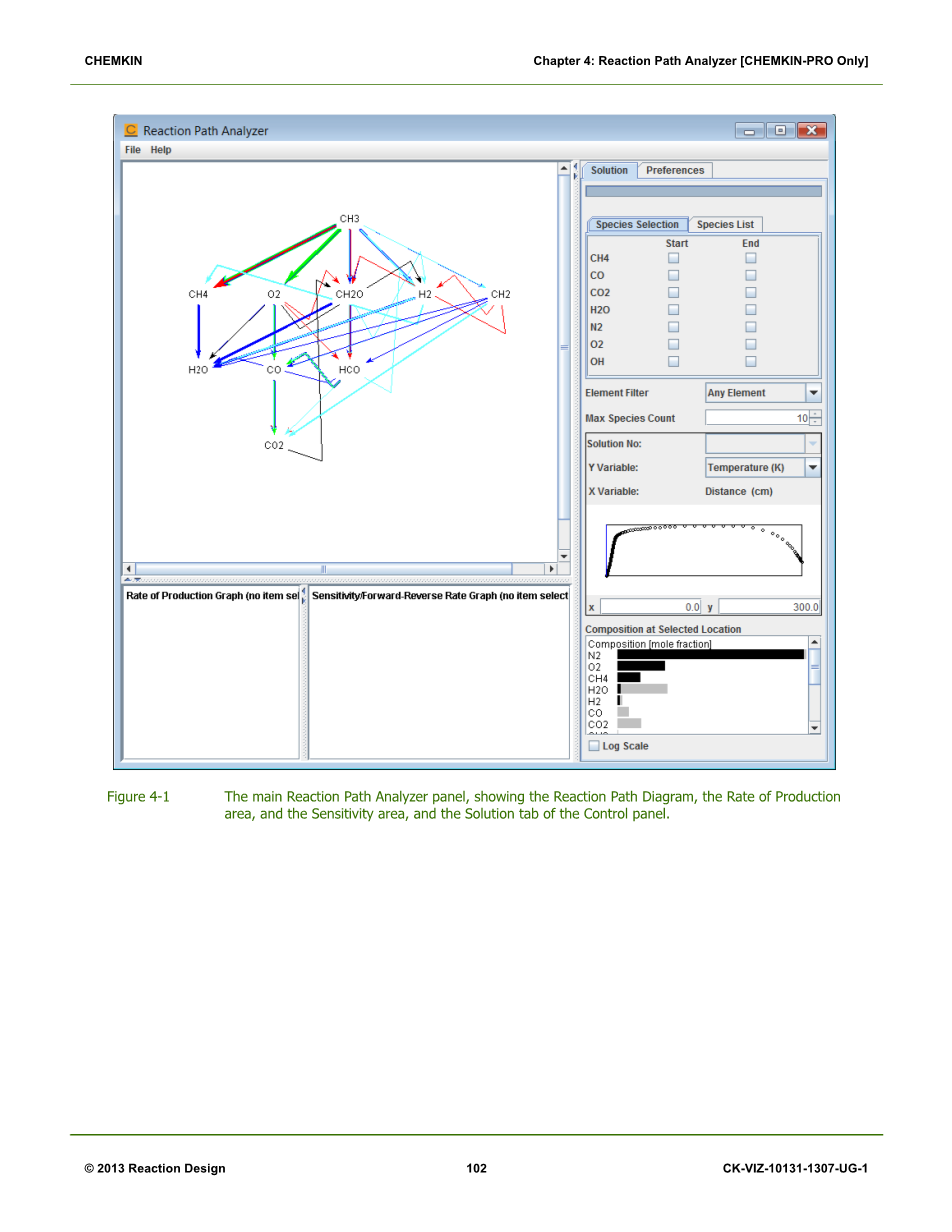Click the temperature profile plot
Image resolution: width=952 pixels, height=1232 pixels.
point(704,550)
